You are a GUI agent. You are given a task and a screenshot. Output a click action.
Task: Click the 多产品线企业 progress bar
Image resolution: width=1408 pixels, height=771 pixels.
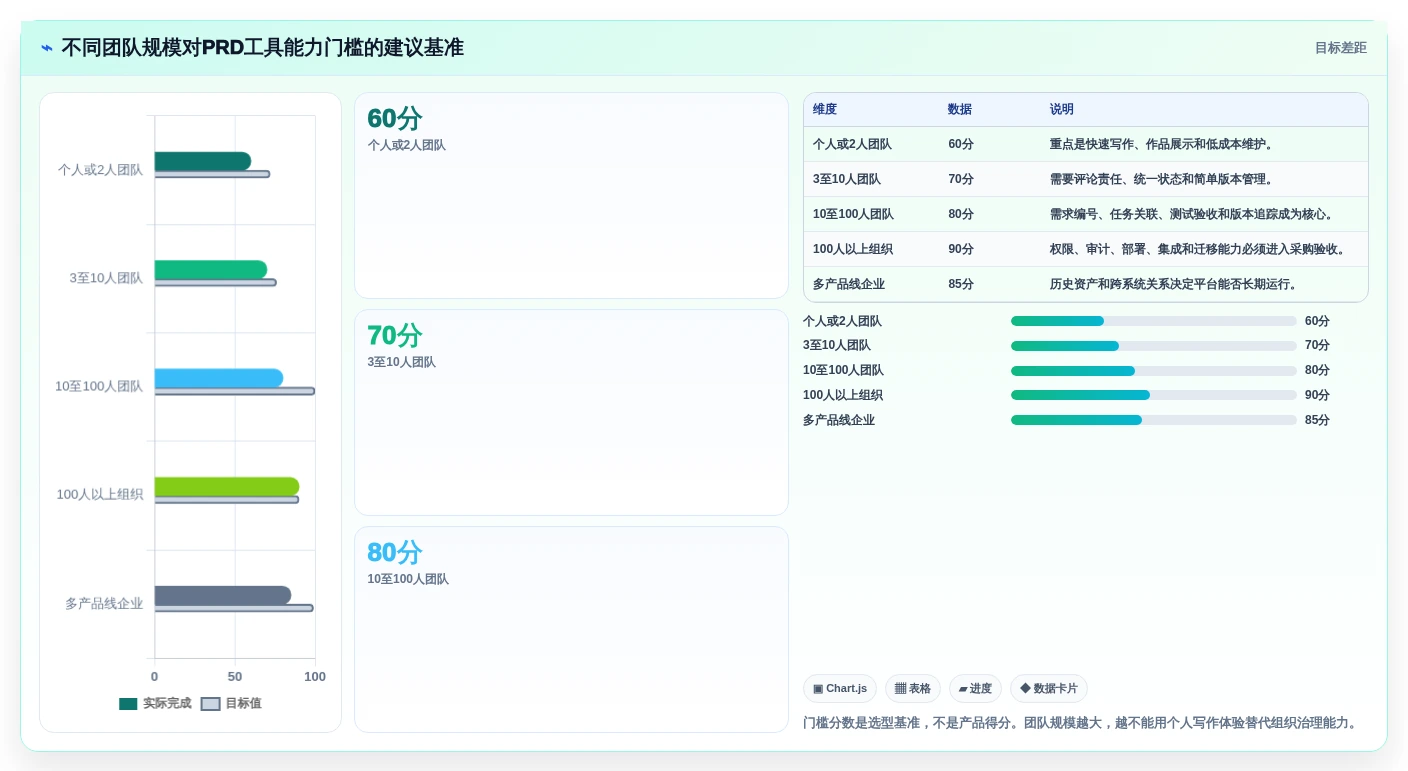point(1154,420)
